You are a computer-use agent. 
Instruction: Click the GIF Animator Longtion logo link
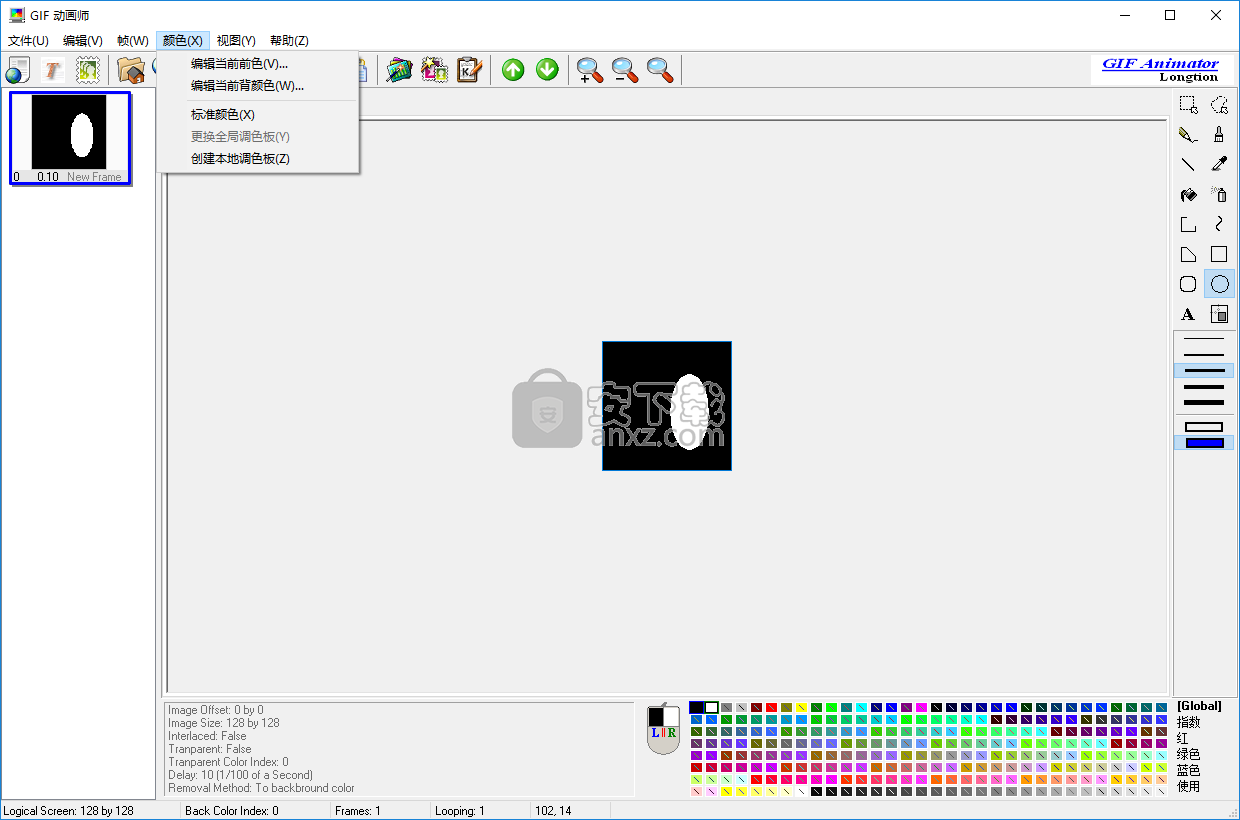tap(1160, 69)
